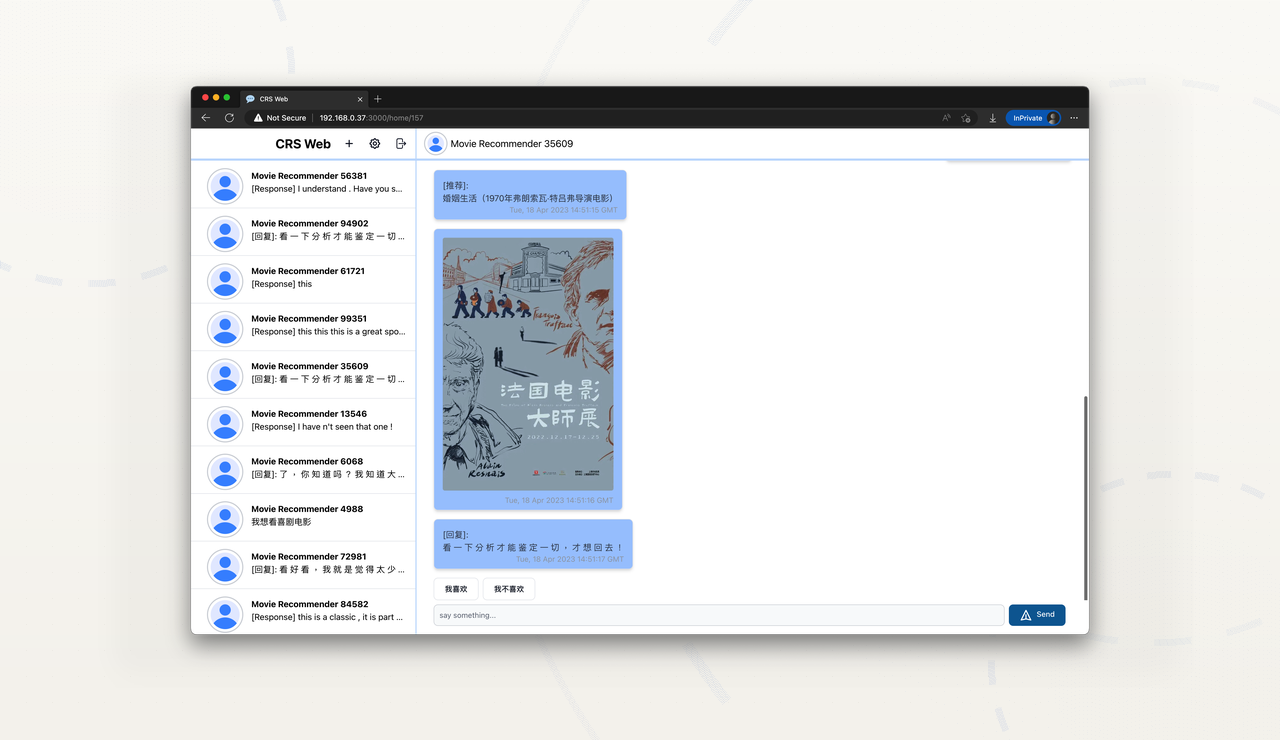Click the chat area vertical scrollbar

point(1085,497)
